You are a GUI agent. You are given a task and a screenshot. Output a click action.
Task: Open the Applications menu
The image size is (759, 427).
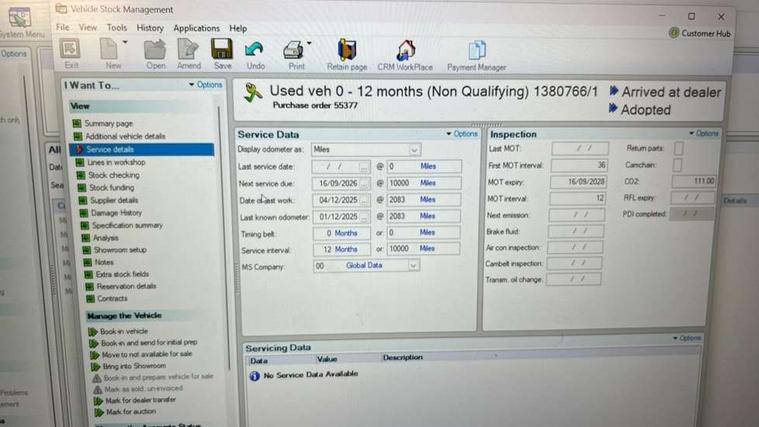[196, 28]
